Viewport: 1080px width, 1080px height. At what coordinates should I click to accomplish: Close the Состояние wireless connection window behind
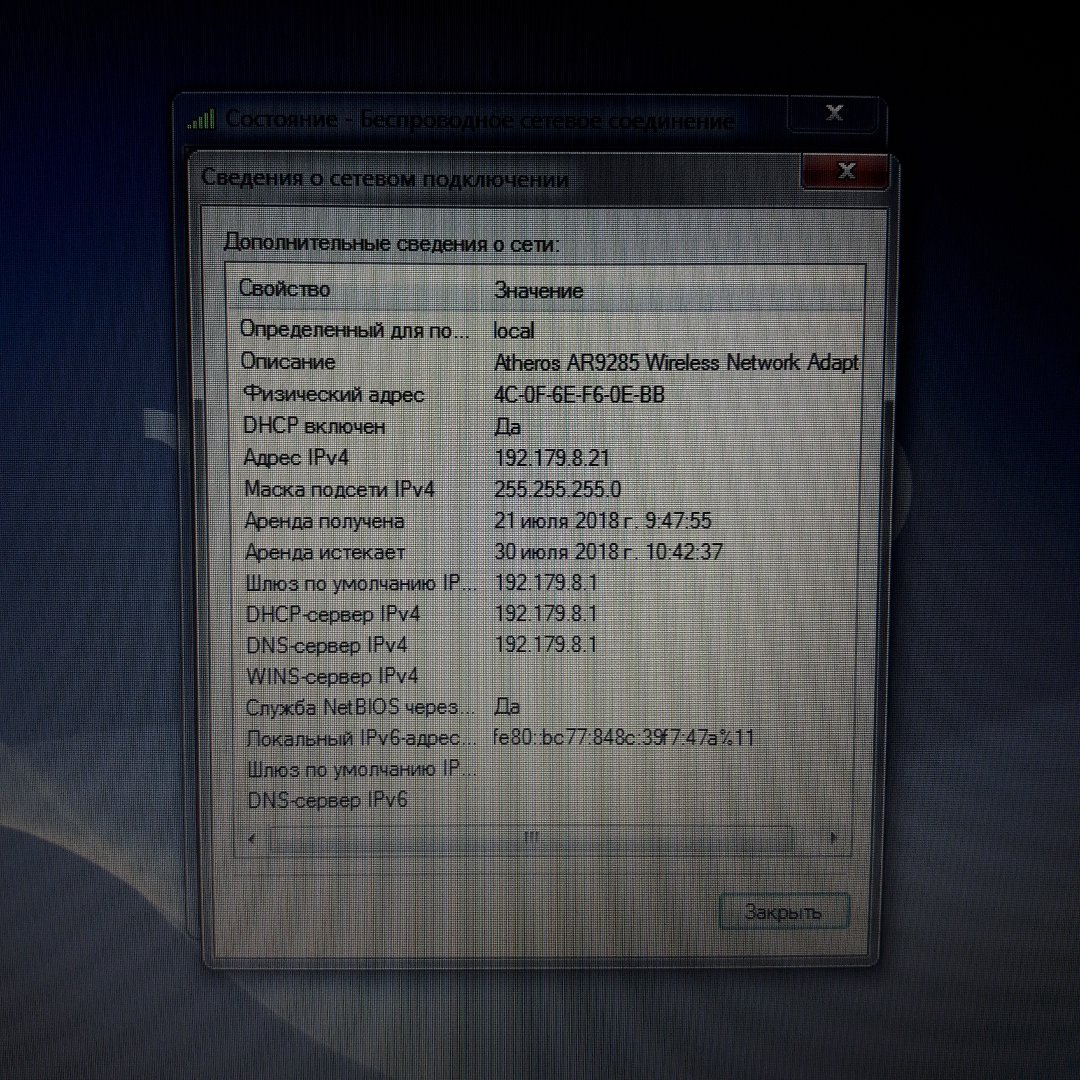pos(834,113)
